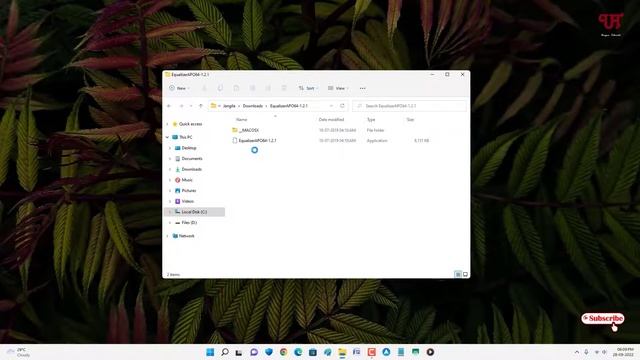Open Task View on taskbar
Viewport: 640px width, 360px height.
pyautogui.click(x=239, y=352)
